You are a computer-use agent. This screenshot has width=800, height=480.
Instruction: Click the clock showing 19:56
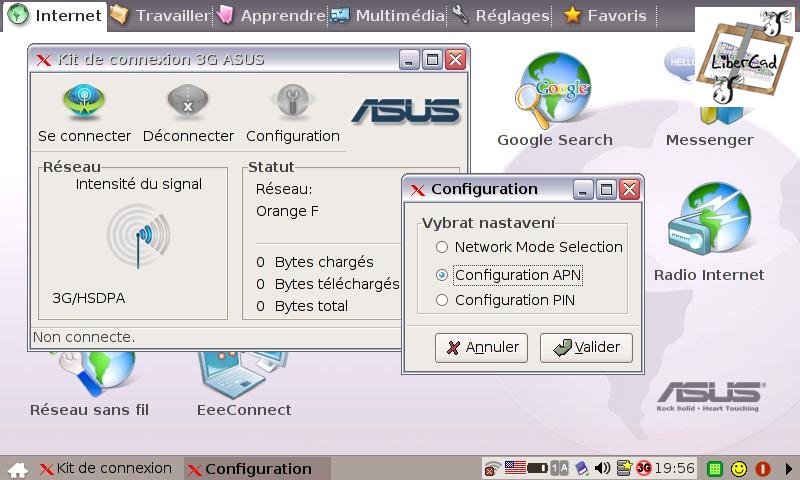point(674,468)
